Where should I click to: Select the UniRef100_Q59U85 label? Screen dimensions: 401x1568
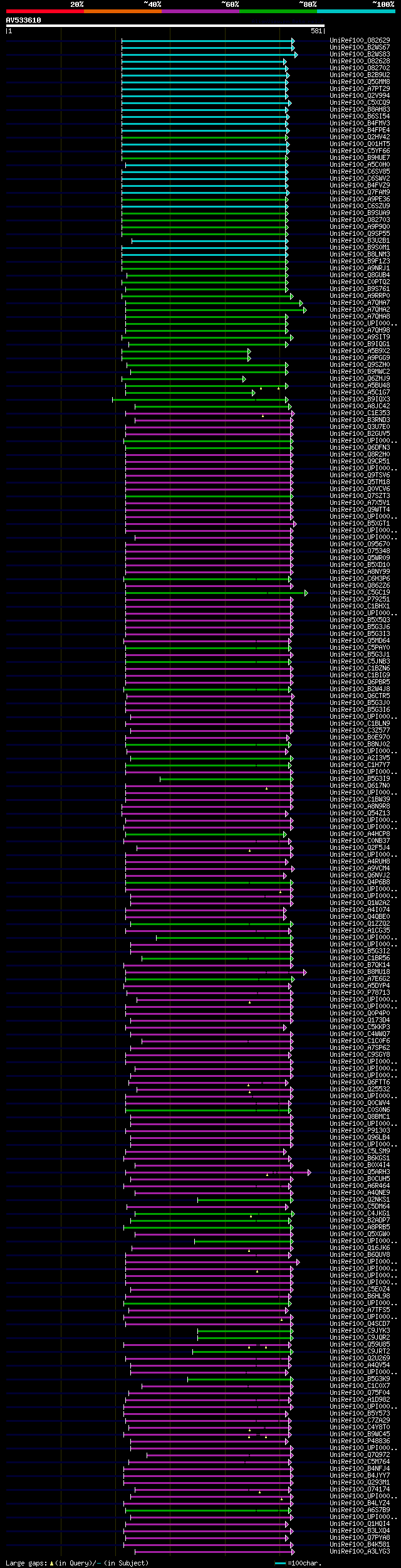[x=360, y=1345]
